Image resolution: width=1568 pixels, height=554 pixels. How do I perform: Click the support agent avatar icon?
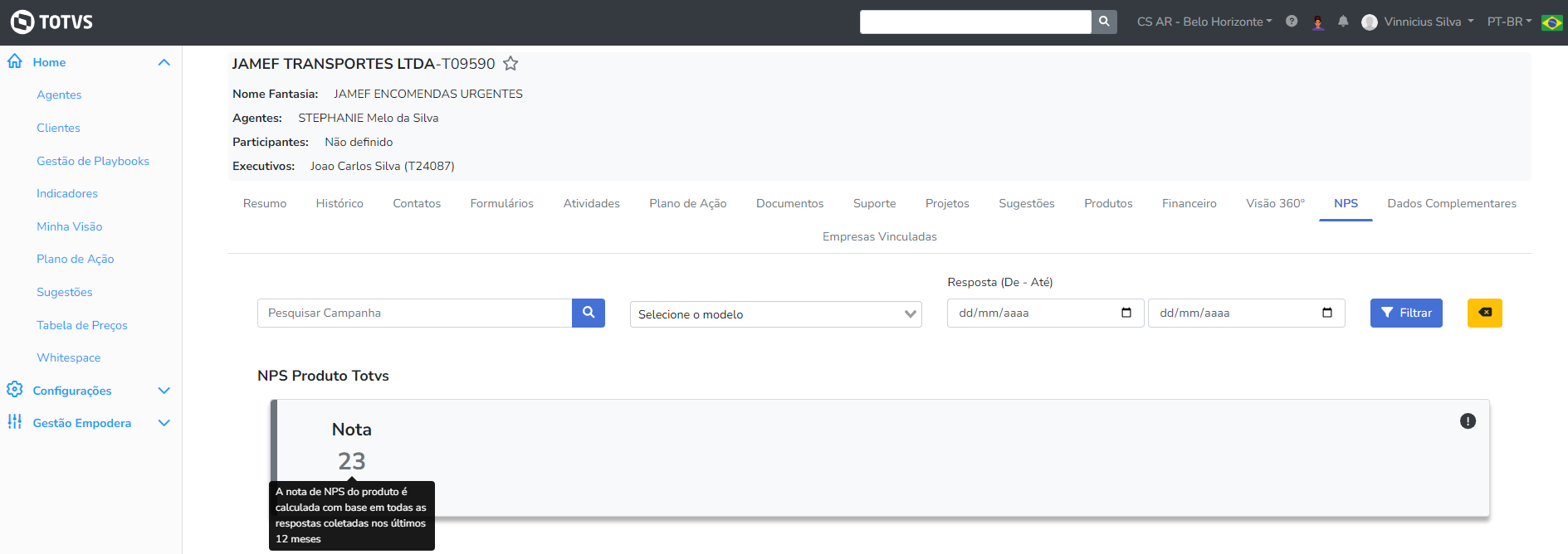click(x=1318, y=22)
